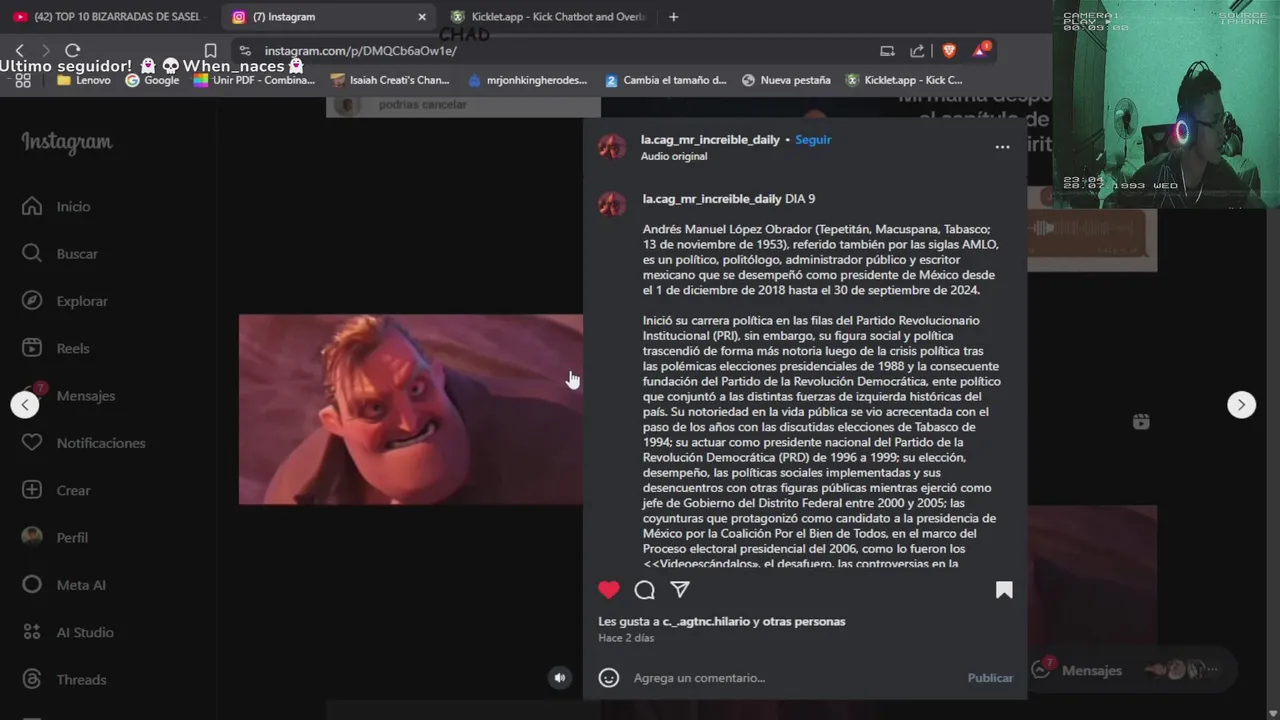Open Threads from the sidebar
The image size is (1280, 720).
tap(64, 680)
